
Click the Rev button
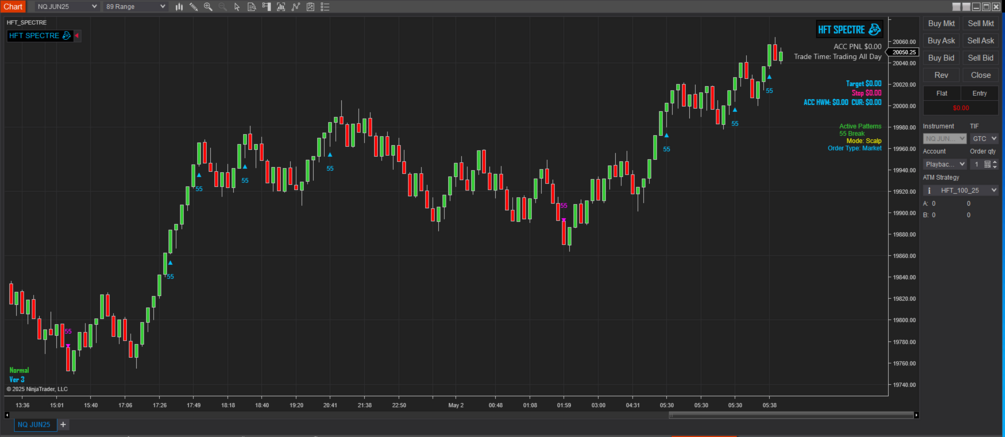click(941, 75)
